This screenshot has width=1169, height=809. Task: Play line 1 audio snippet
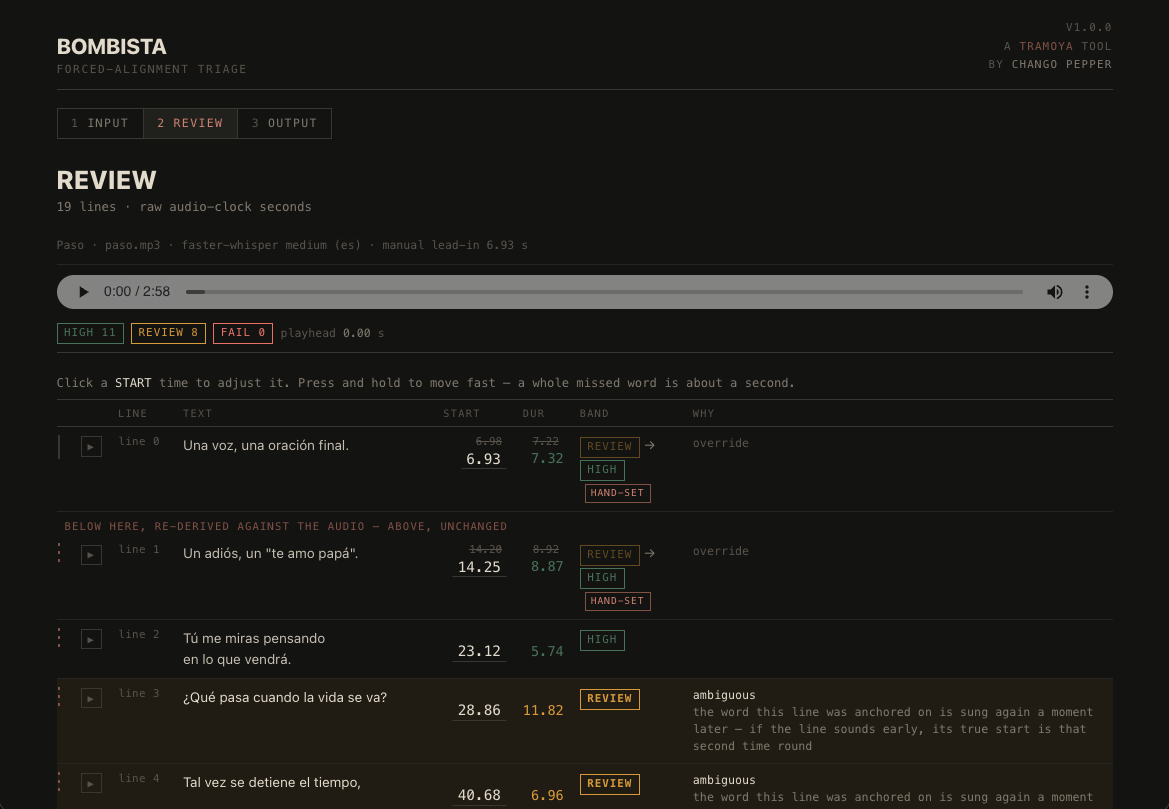point(91,555)
